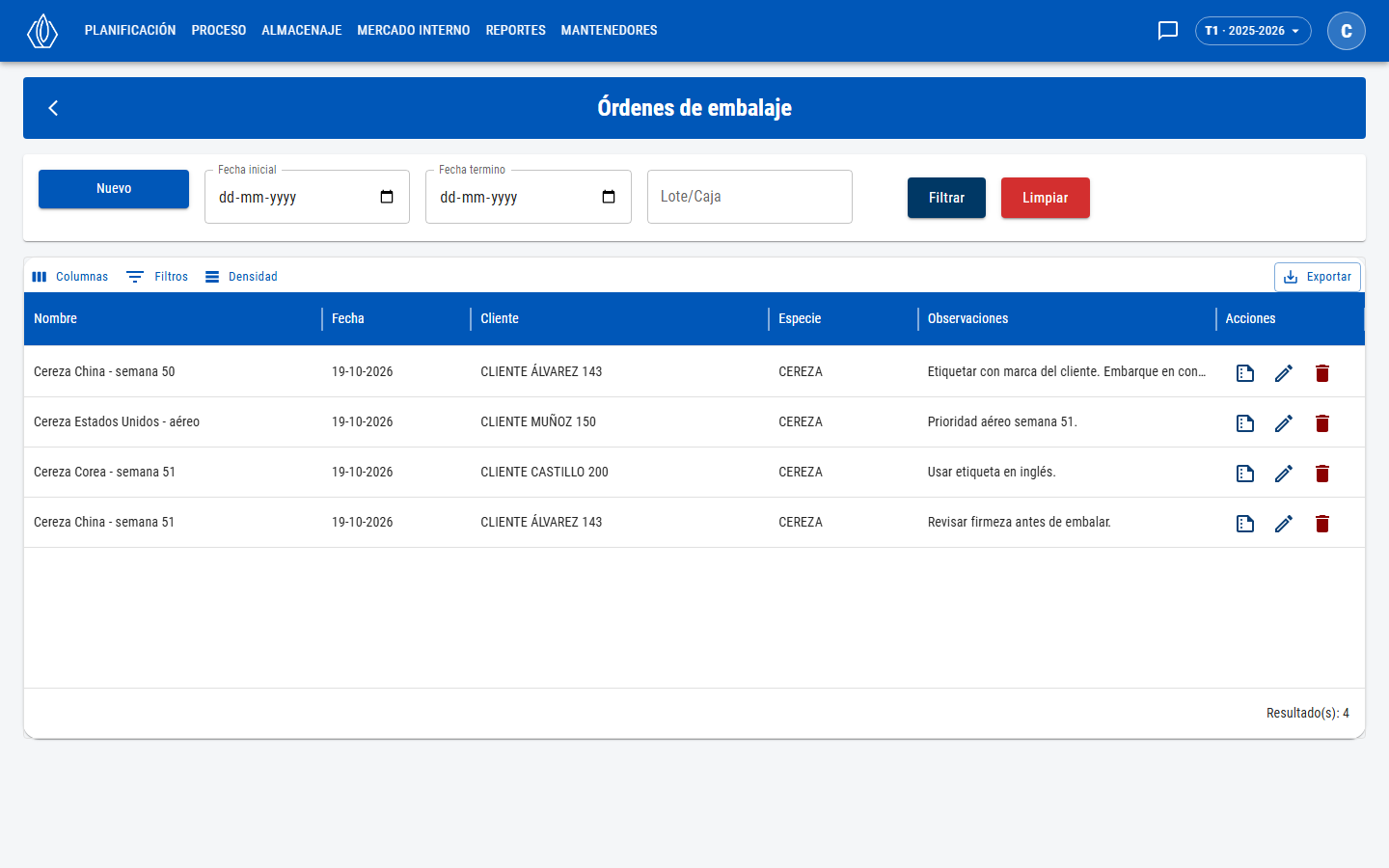The width and height of the screenshot is (1389, 868).
Task: Open calendar picker for Fecha termino
Action: coord(609,197)
